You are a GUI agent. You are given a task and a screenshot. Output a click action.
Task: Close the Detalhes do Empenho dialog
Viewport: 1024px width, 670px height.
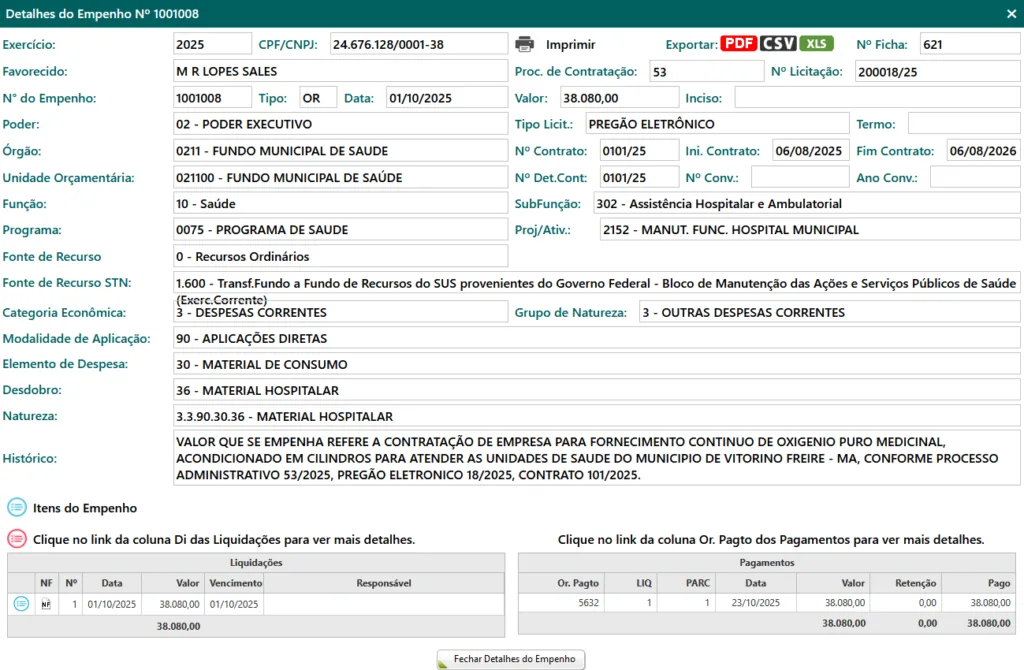(1011, 14)
